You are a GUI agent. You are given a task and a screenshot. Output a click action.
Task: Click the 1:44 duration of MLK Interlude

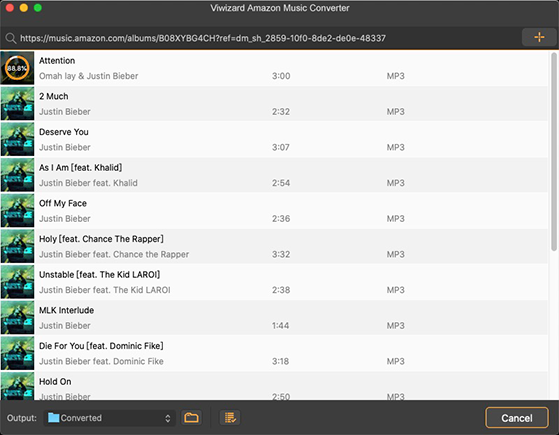[x=281, y=326]
